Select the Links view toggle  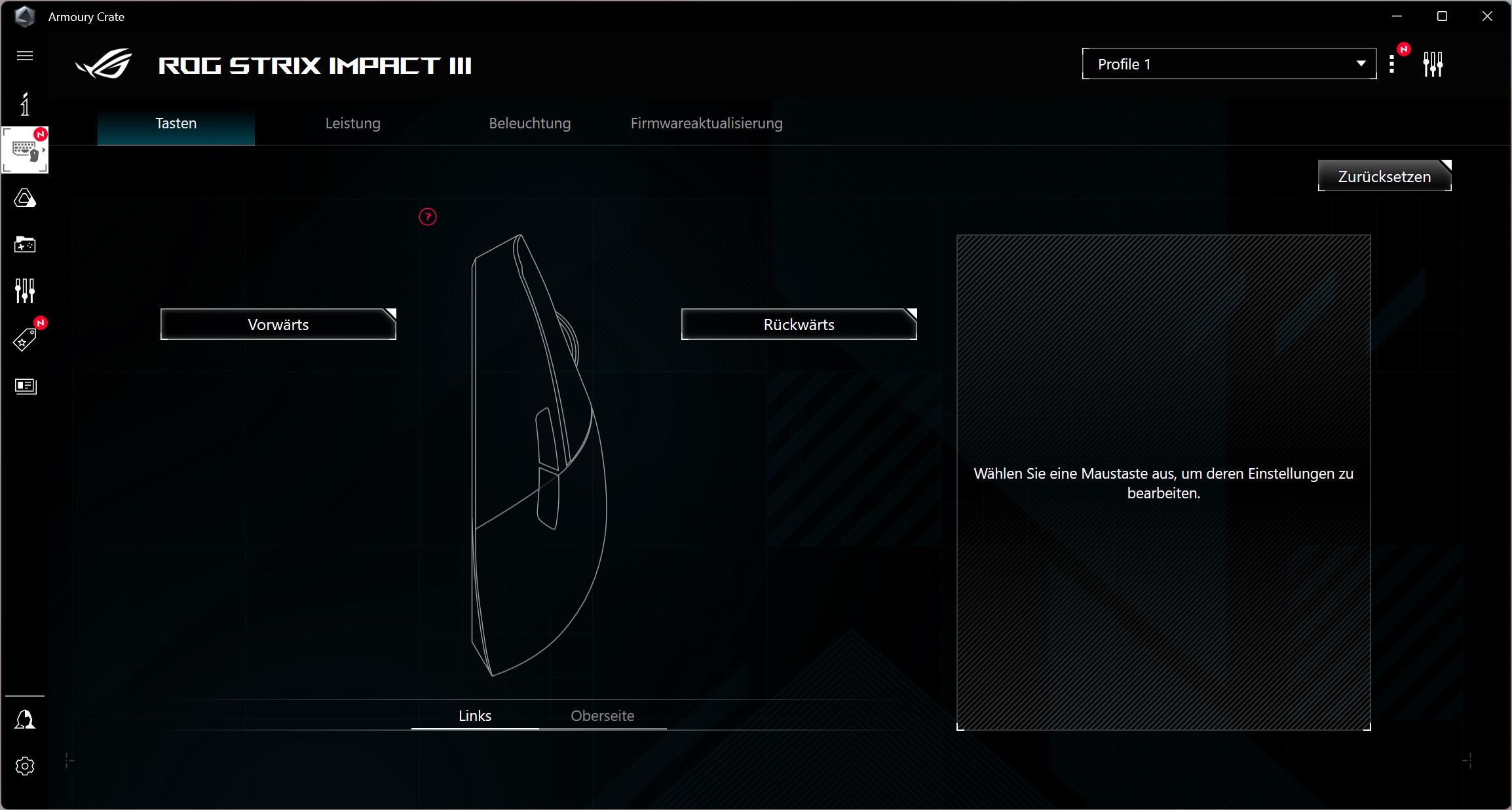pos(474,715)
